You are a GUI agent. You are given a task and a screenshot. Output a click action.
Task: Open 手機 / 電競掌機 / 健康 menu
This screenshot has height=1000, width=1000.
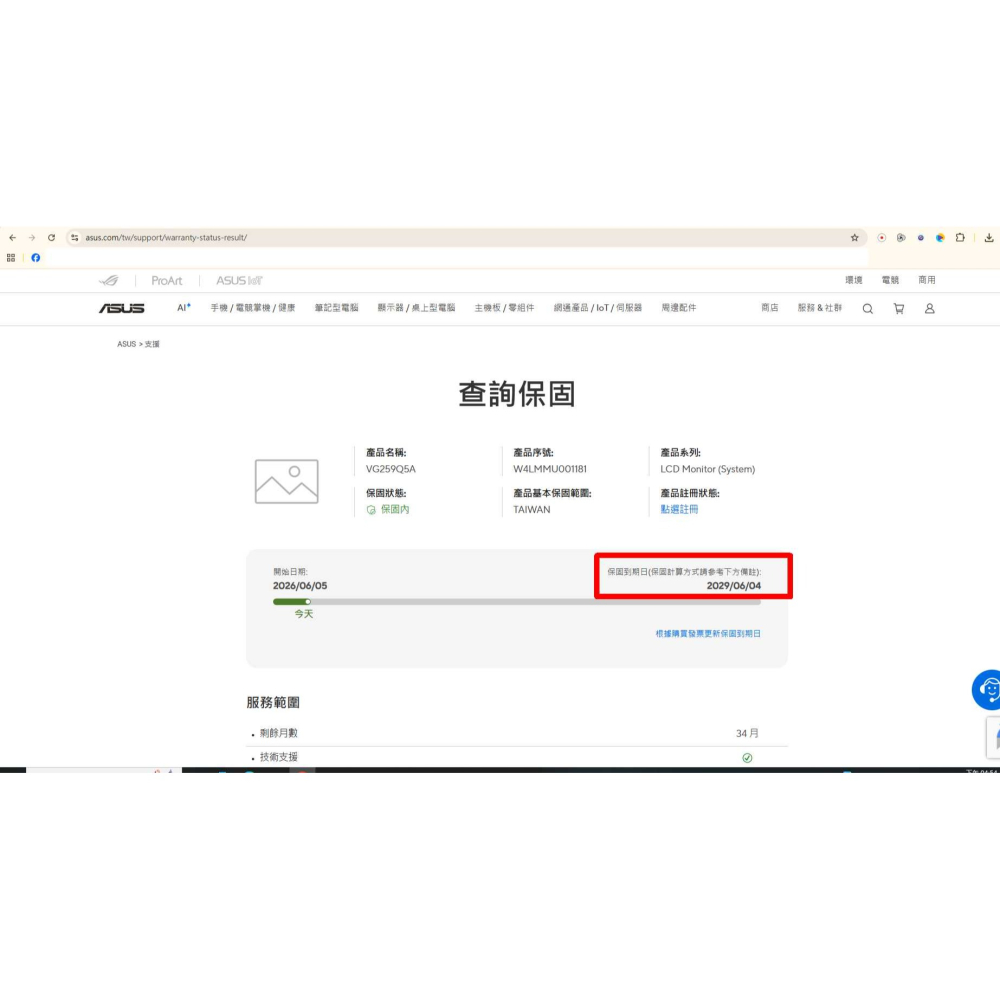click(253, 307)
